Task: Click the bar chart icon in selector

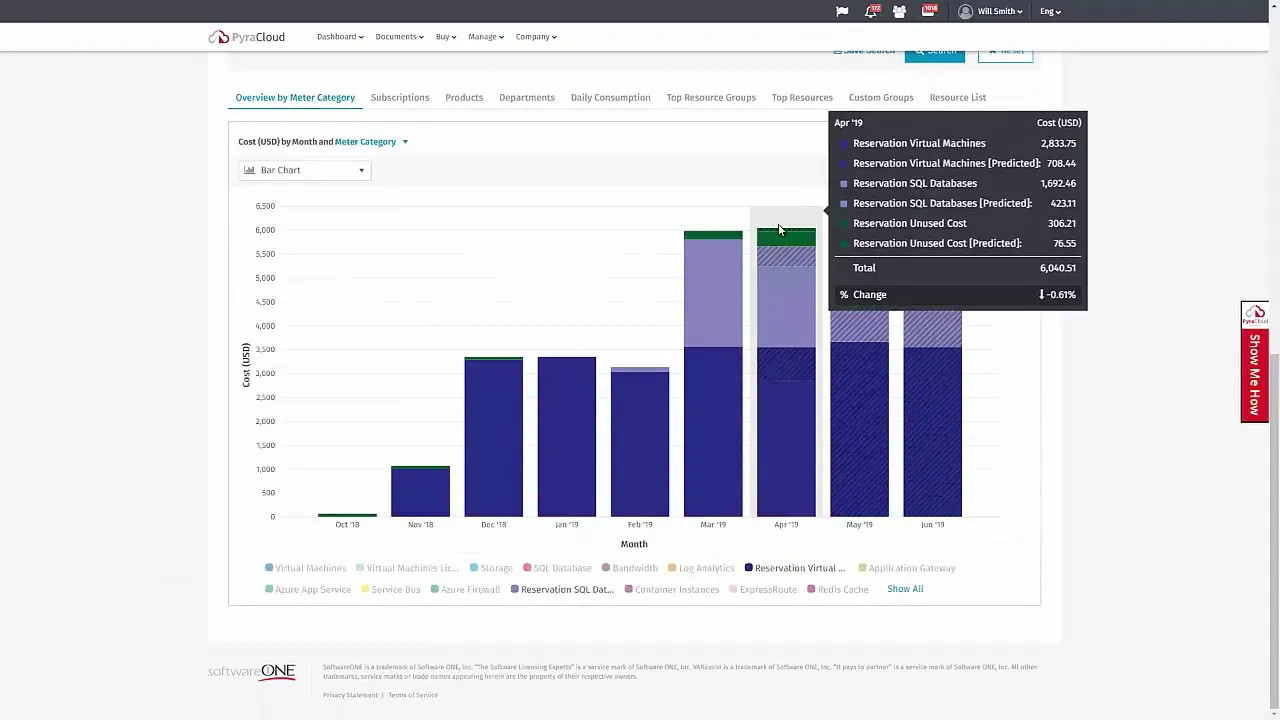Action: [250, 170]
